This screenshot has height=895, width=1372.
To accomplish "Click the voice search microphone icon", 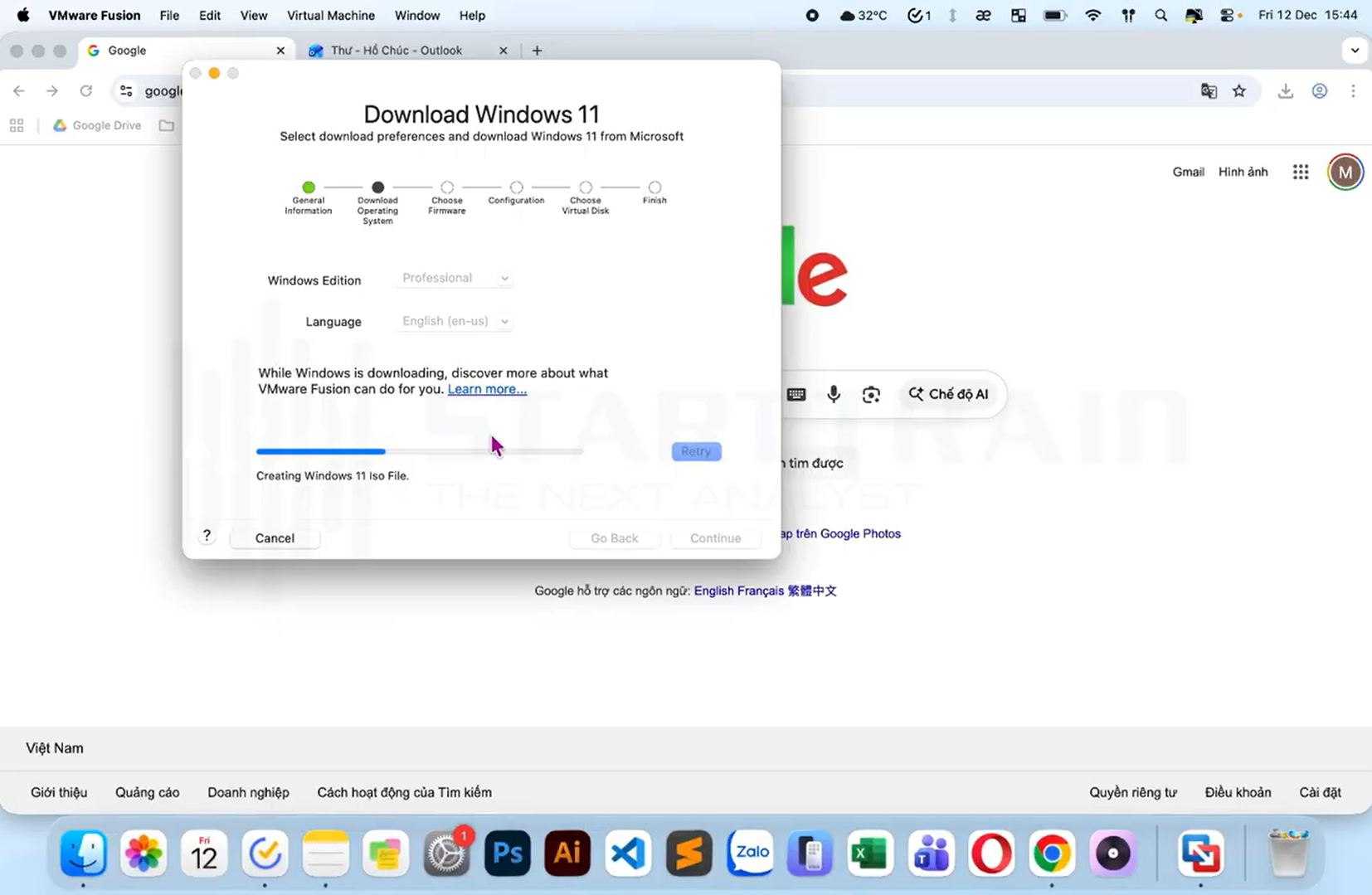I will pos(834,394).
